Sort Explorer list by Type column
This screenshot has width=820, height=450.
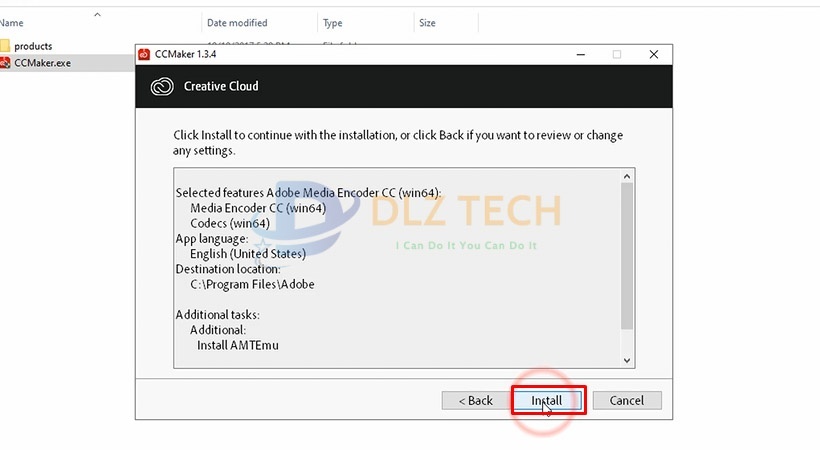click(333, 23)
